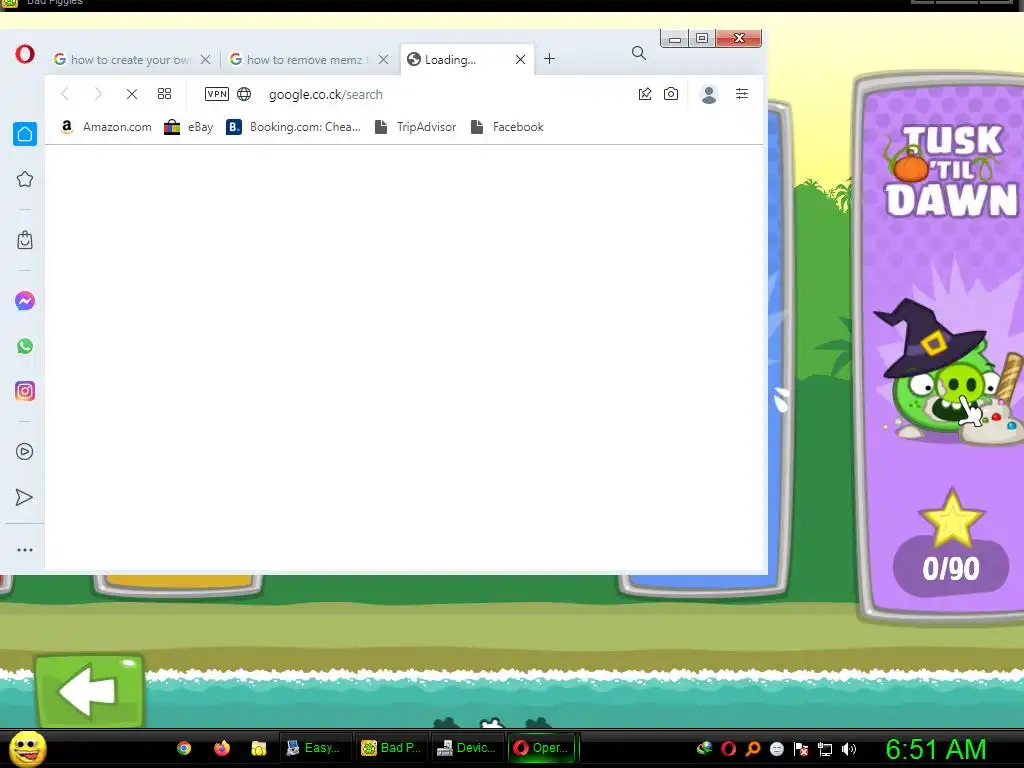Open the first globe tray icon

point(705,749)
